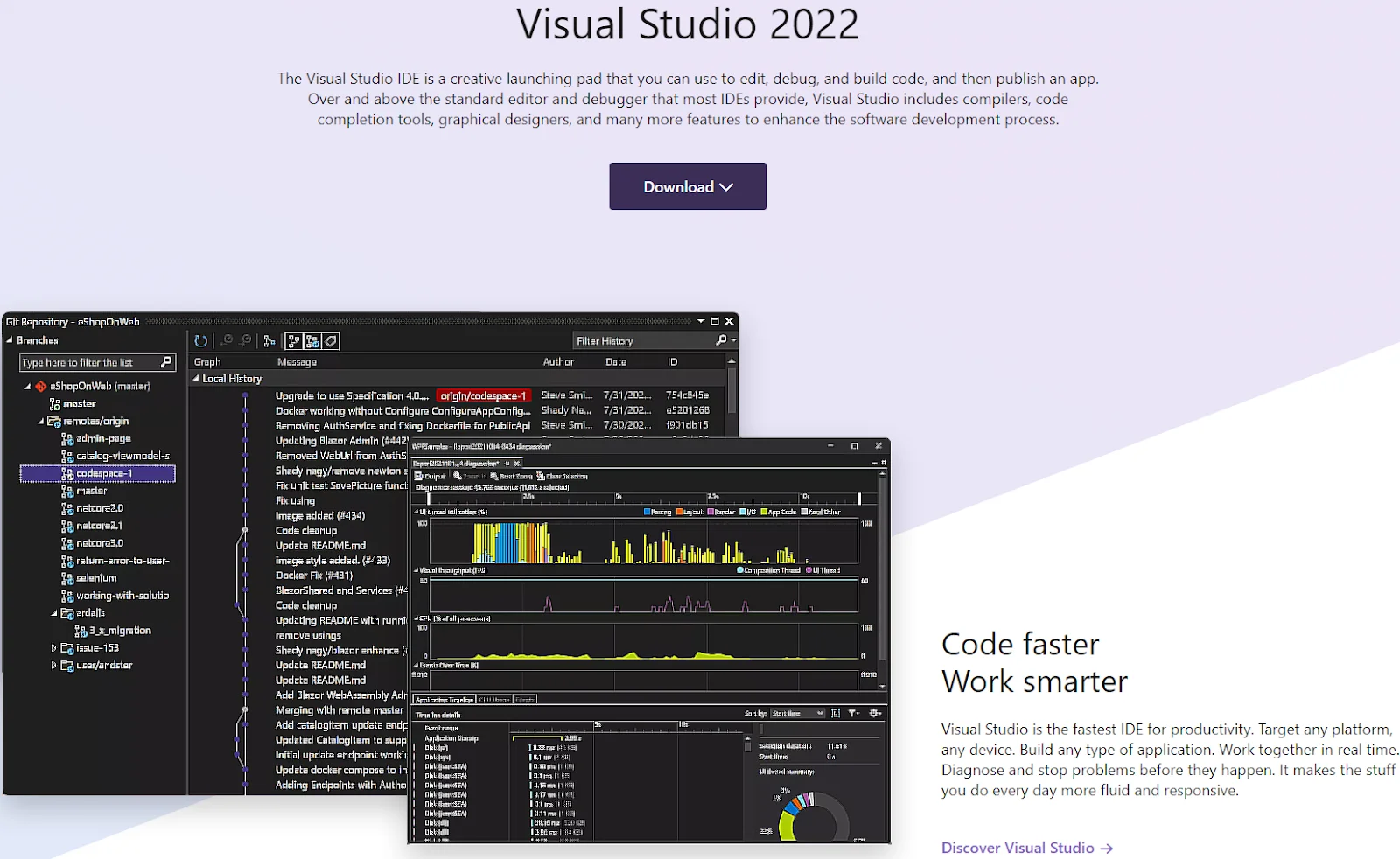The image size is (1400, 859).
Task: Toggle the show first parent only icon
Action: pos(294,341)
